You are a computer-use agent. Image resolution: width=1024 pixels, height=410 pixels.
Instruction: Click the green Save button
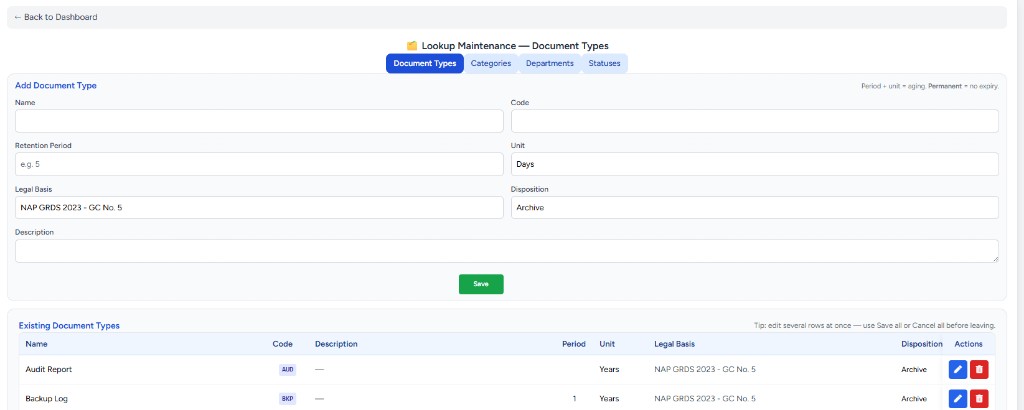coord(481,284)
